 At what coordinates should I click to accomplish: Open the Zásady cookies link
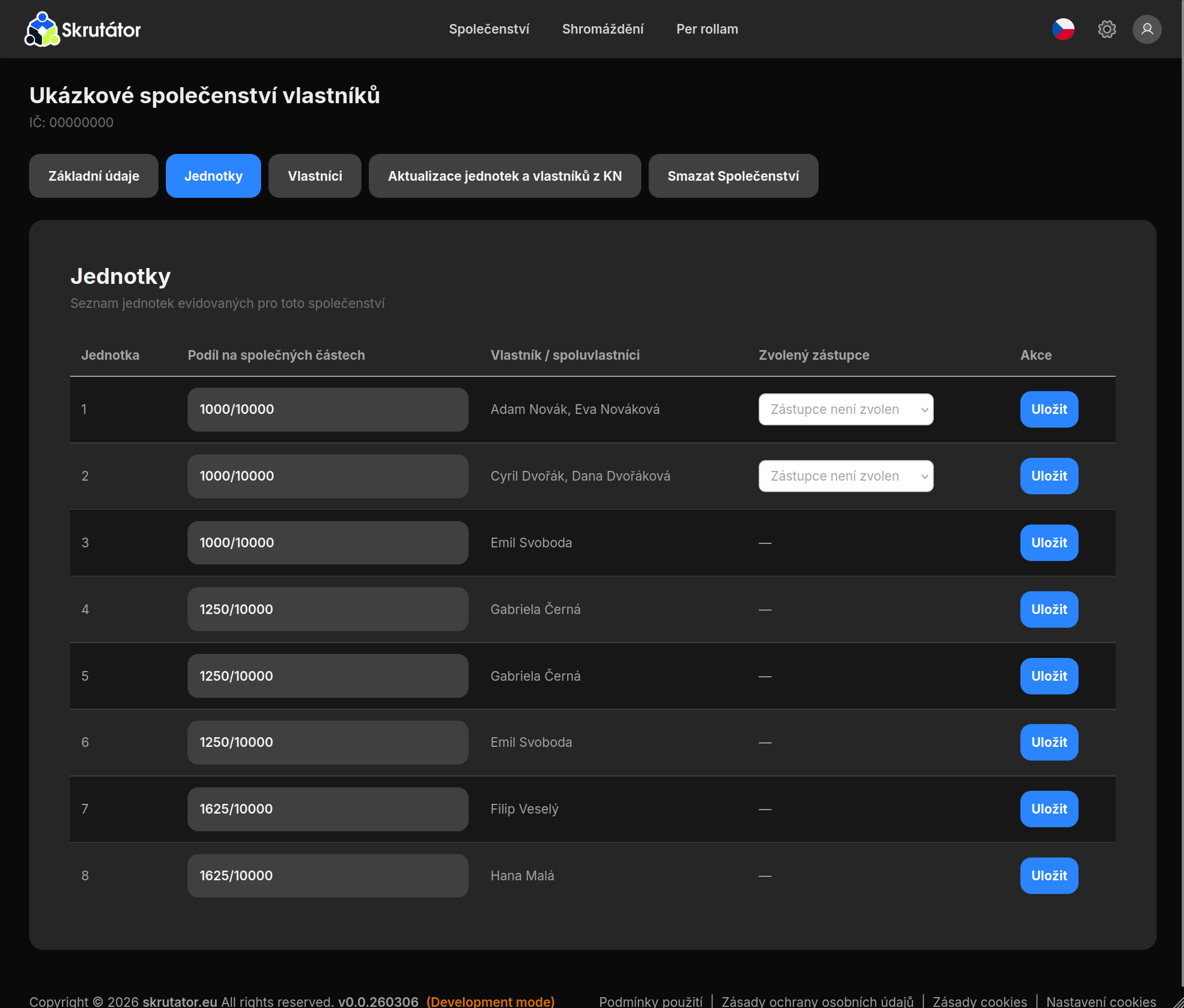tap(979, 1001)
